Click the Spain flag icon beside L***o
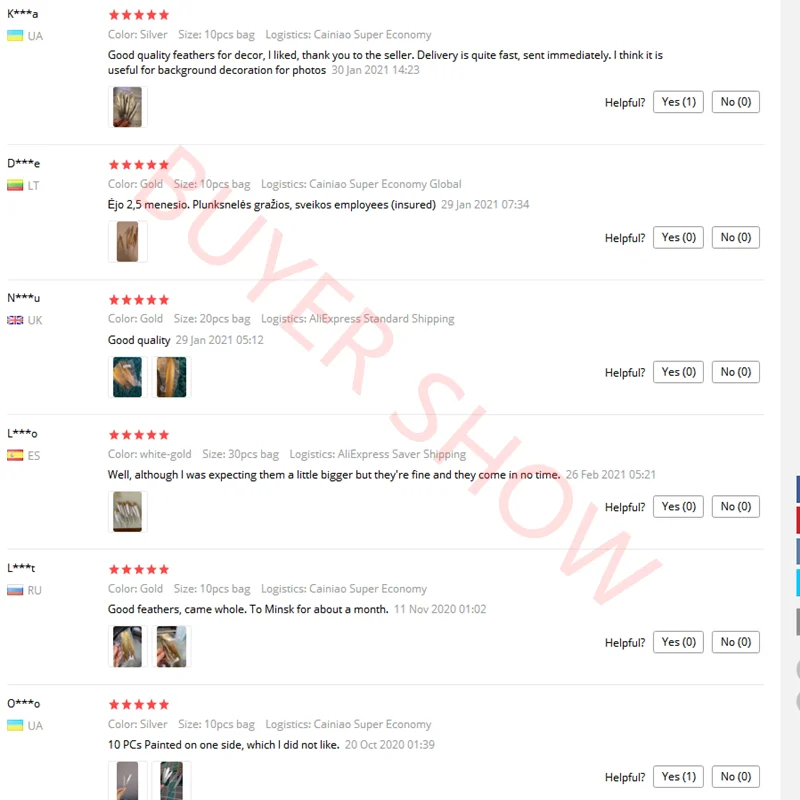Viewport: 800px width, 800px height. [x=15, y=455]
